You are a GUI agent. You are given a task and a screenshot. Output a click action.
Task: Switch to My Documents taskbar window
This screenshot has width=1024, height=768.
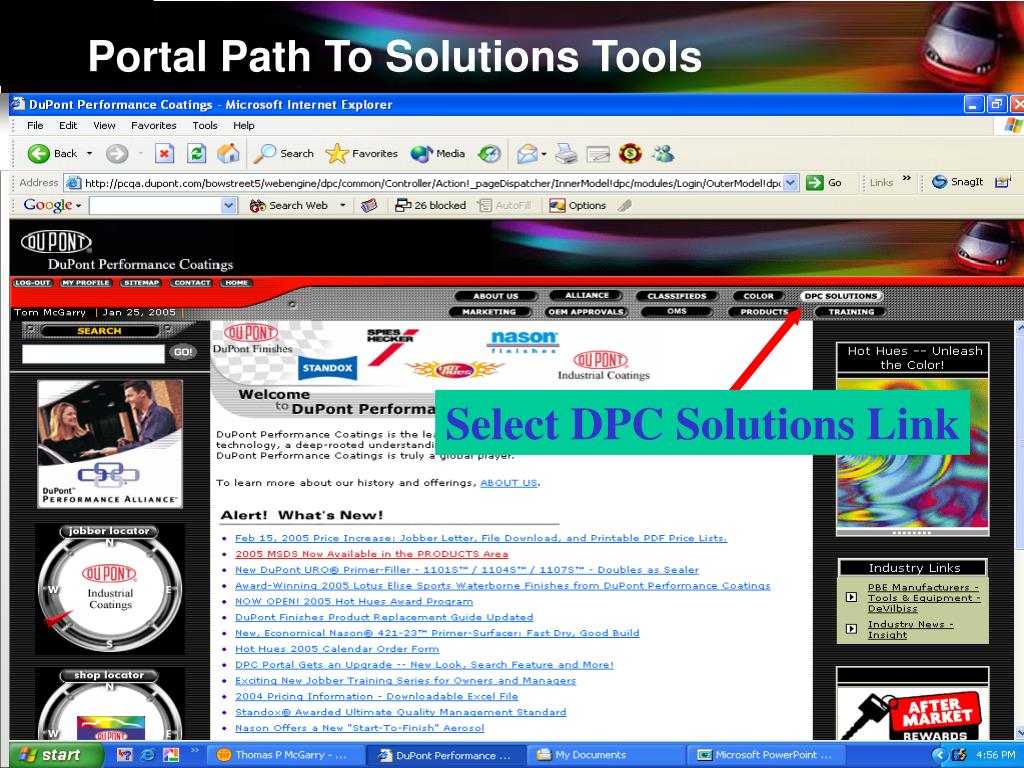tap(603, 755)
